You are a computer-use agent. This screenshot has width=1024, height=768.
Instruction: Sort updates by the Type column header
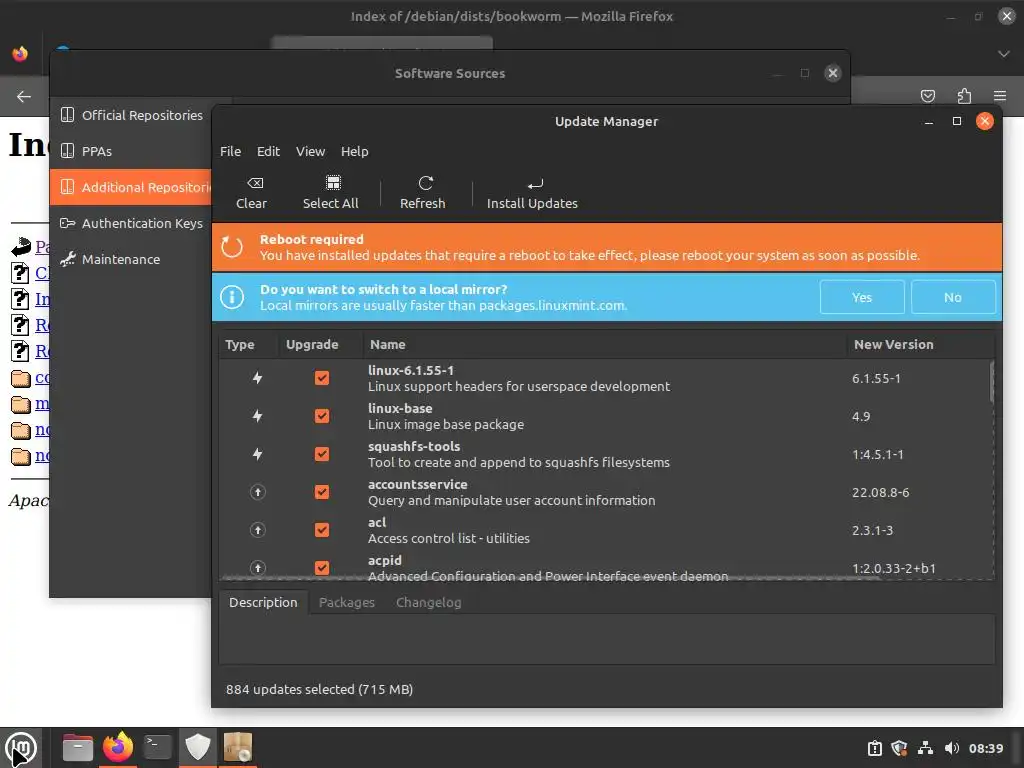click(x=248, y=344)
